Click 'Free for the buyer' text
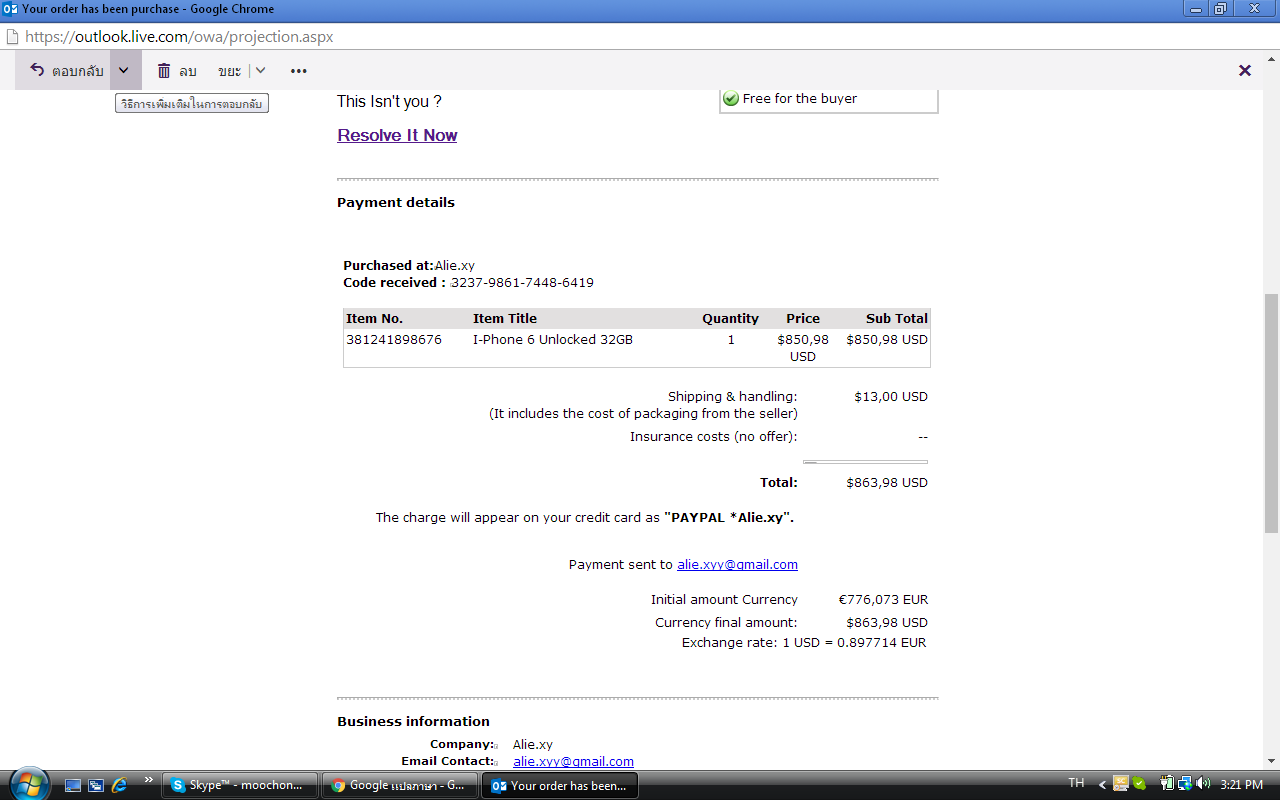The height and width of the screenshot is (800, 1280). pos(800,98)
